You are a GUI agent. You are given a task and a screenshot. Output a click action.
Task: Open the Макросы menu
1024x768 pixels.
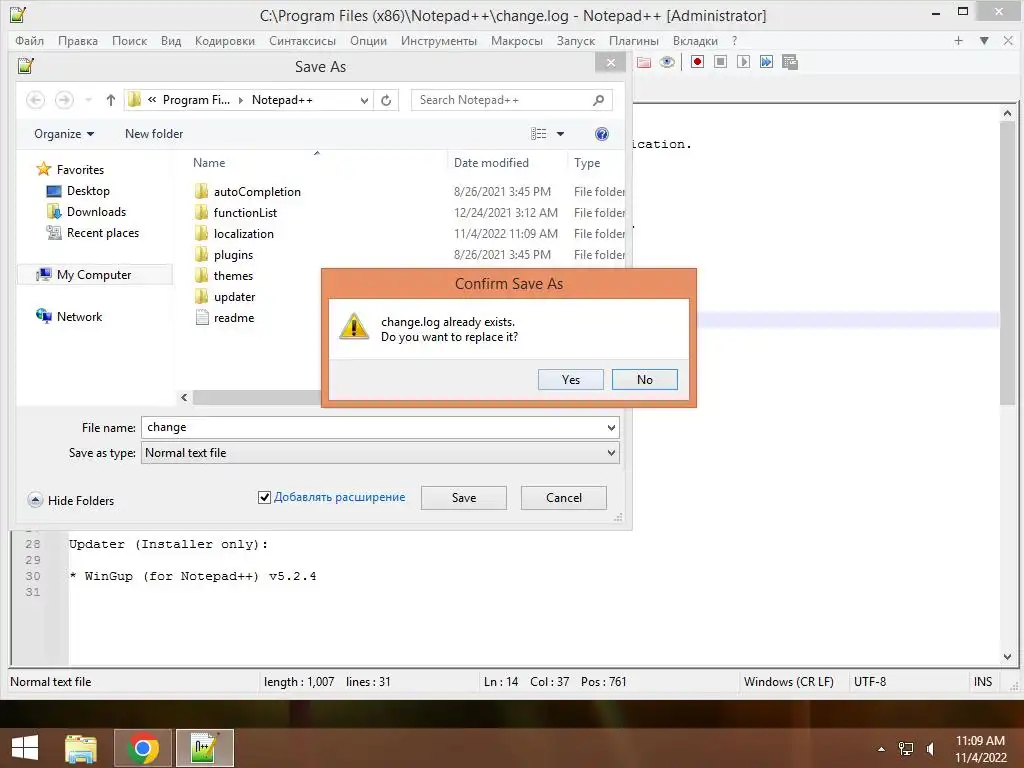(517, 40)
